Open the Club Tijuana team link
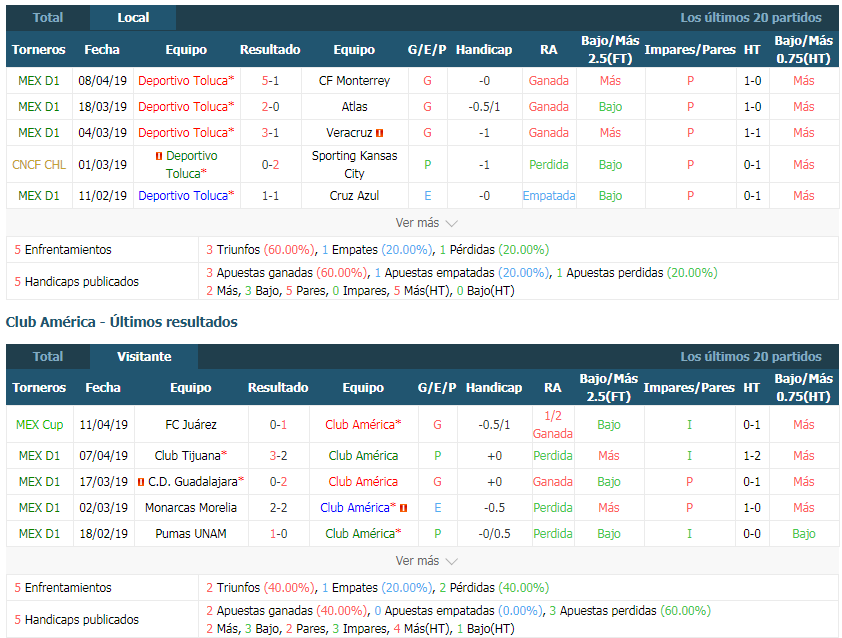 (x=187, y=456)
